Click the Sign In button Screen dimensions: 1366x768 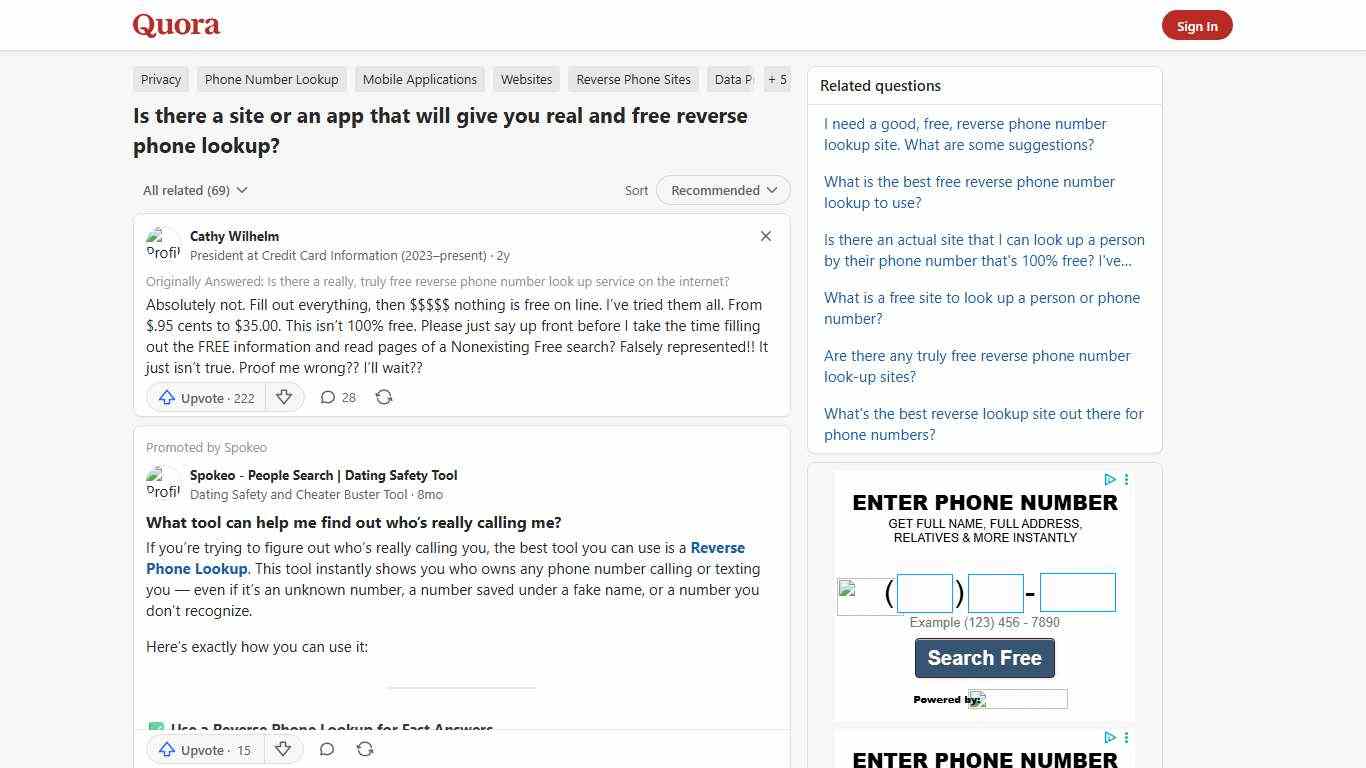[x=1197, y=25]
